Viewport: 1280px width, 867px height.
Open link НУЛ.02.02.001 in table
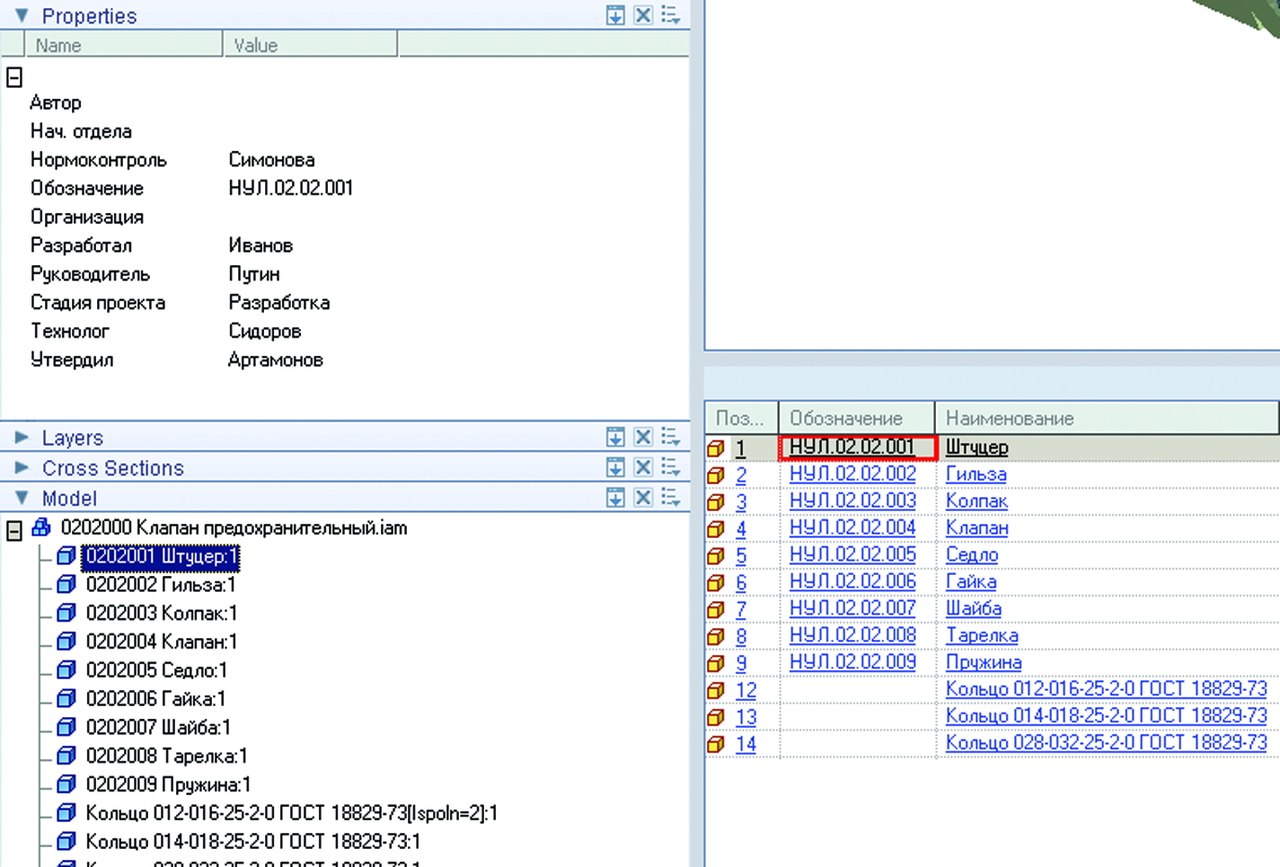point(853,448)
